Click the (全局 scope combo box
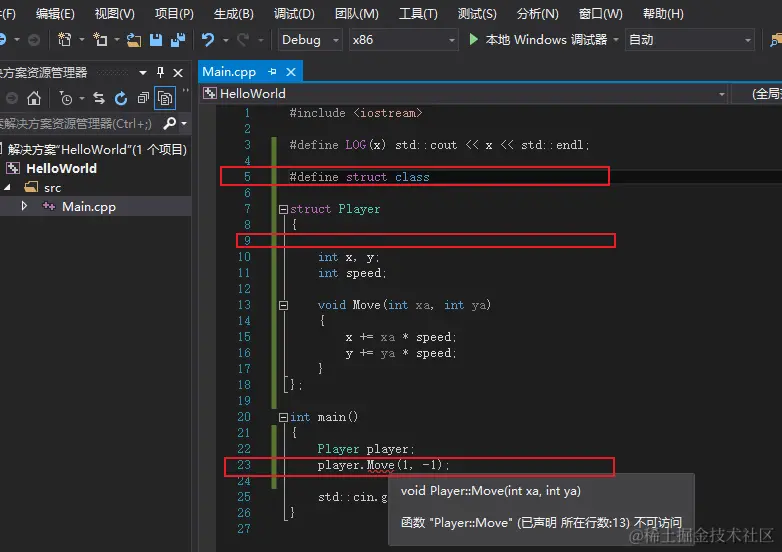Viewport: 782px width, 552px height. pyautogui.click(x=757, y=94)
